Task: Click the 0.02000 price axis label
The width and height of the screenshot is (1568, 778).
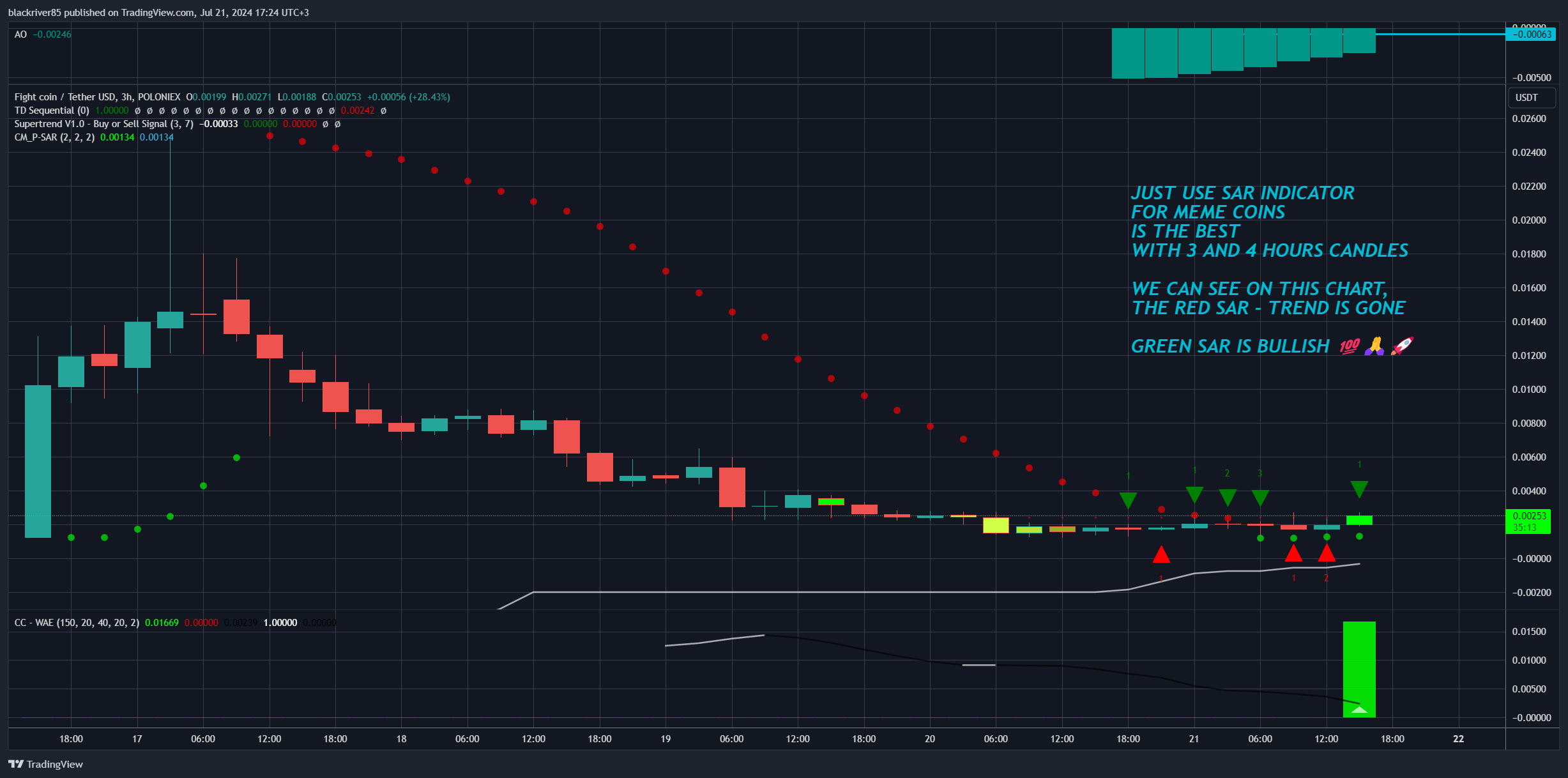Action: click(x=1529, y=220)
